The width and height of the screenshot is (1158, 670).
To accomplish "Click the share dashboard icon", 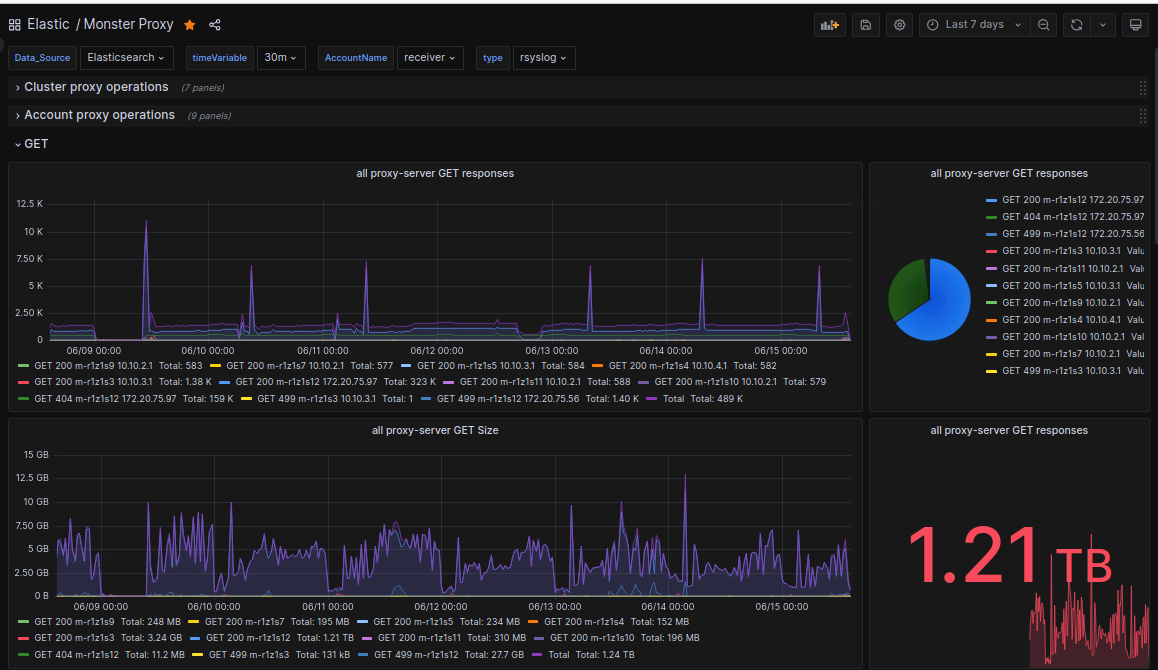I will [214, 25].
